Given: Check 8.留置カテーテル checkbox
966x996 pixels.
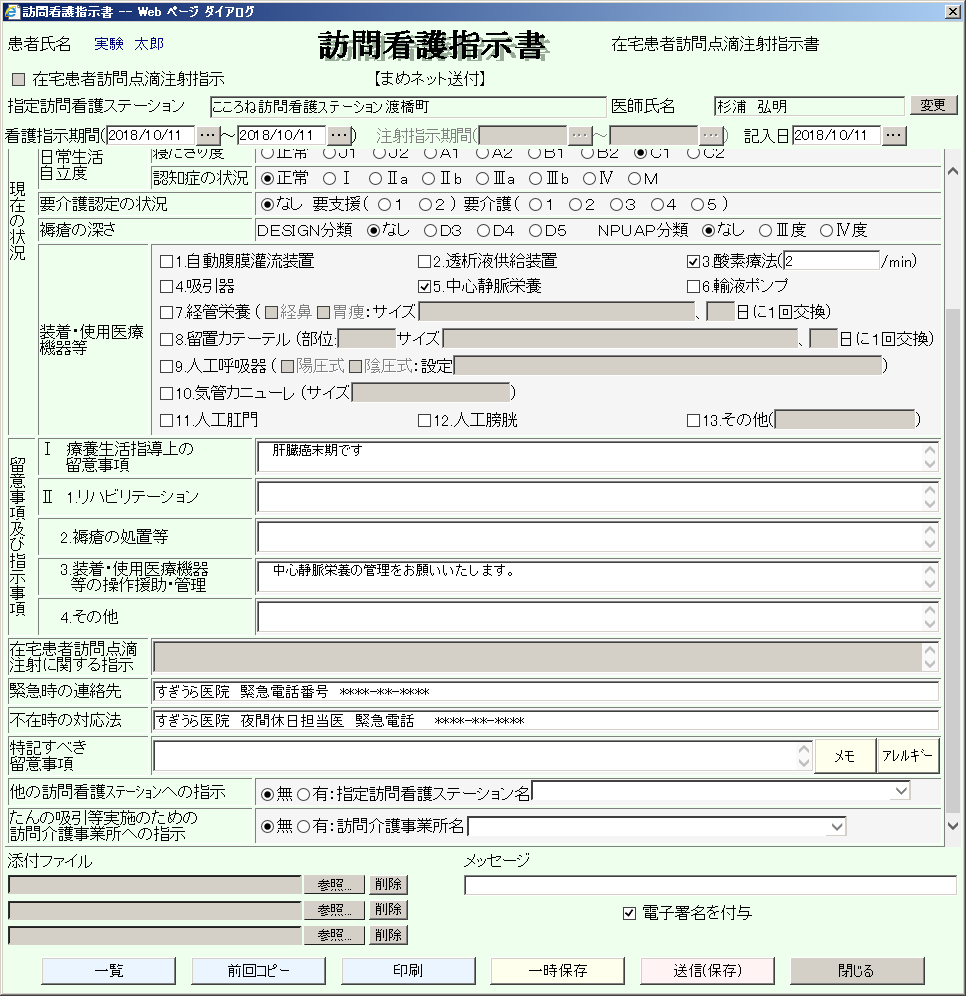Looking at the screenshot, I should (x=166, y=340).
